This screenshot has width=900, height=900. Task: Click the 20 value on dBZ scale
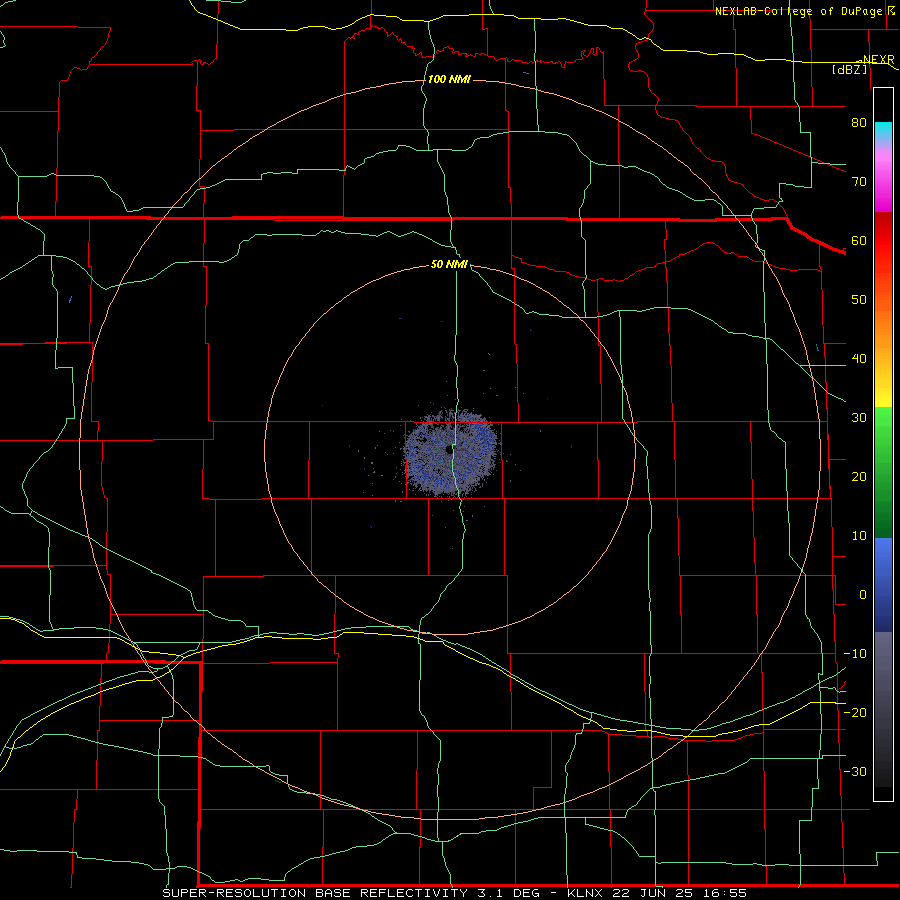(859, 476)
